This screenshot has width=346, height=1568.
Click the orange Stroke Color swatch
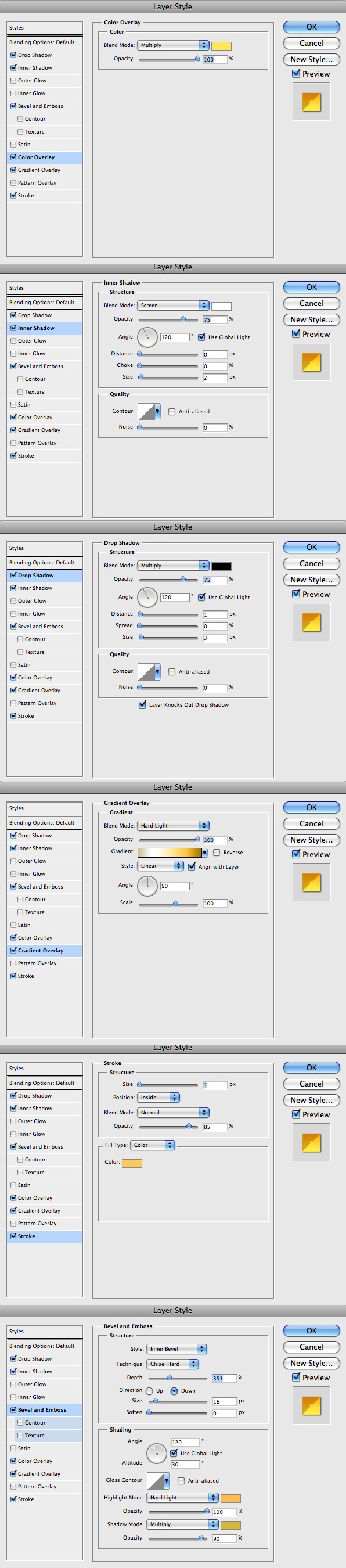pos(132,1163)
